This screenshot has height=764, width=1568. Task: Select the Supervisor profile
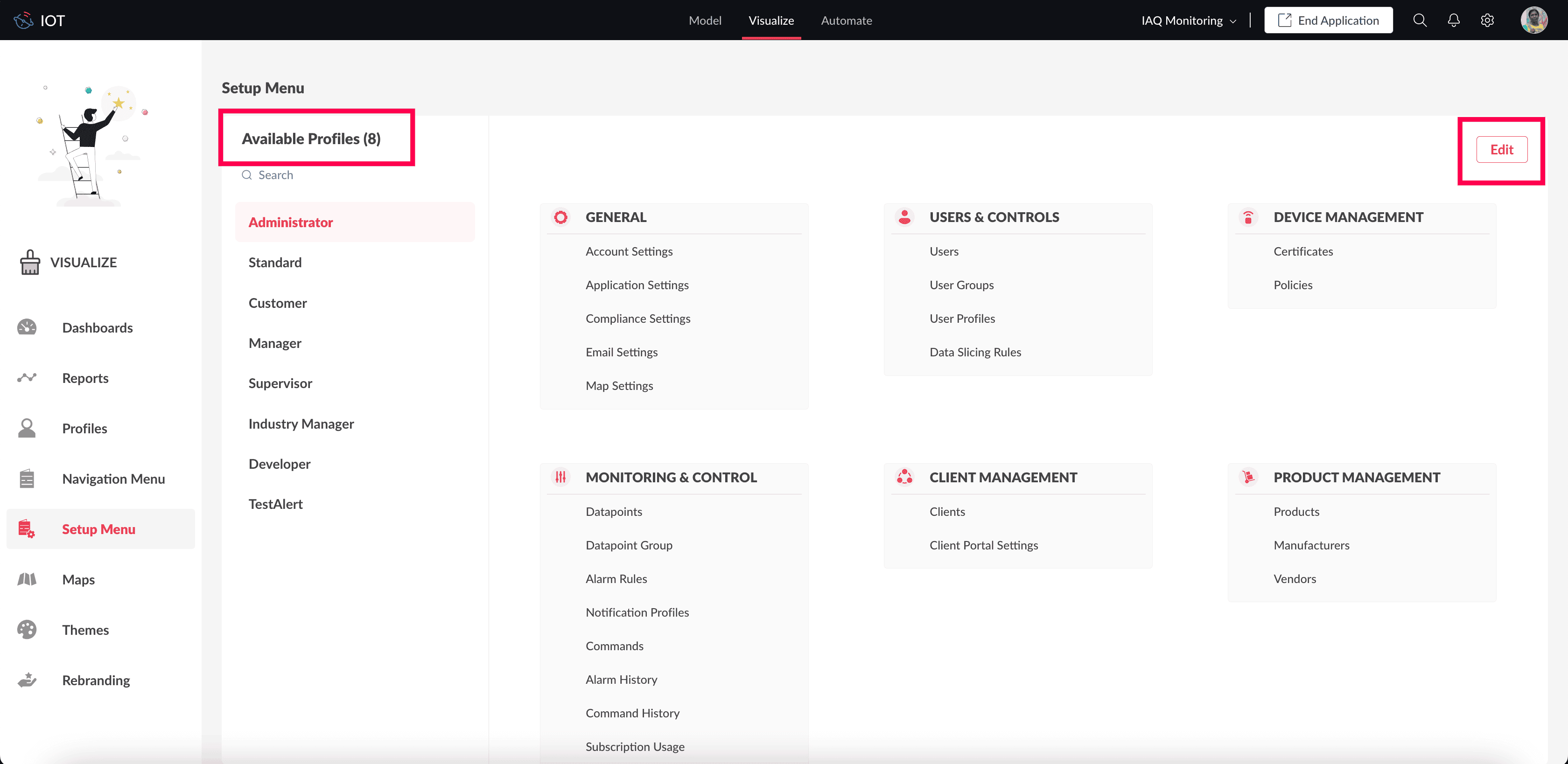pos(280,383)
